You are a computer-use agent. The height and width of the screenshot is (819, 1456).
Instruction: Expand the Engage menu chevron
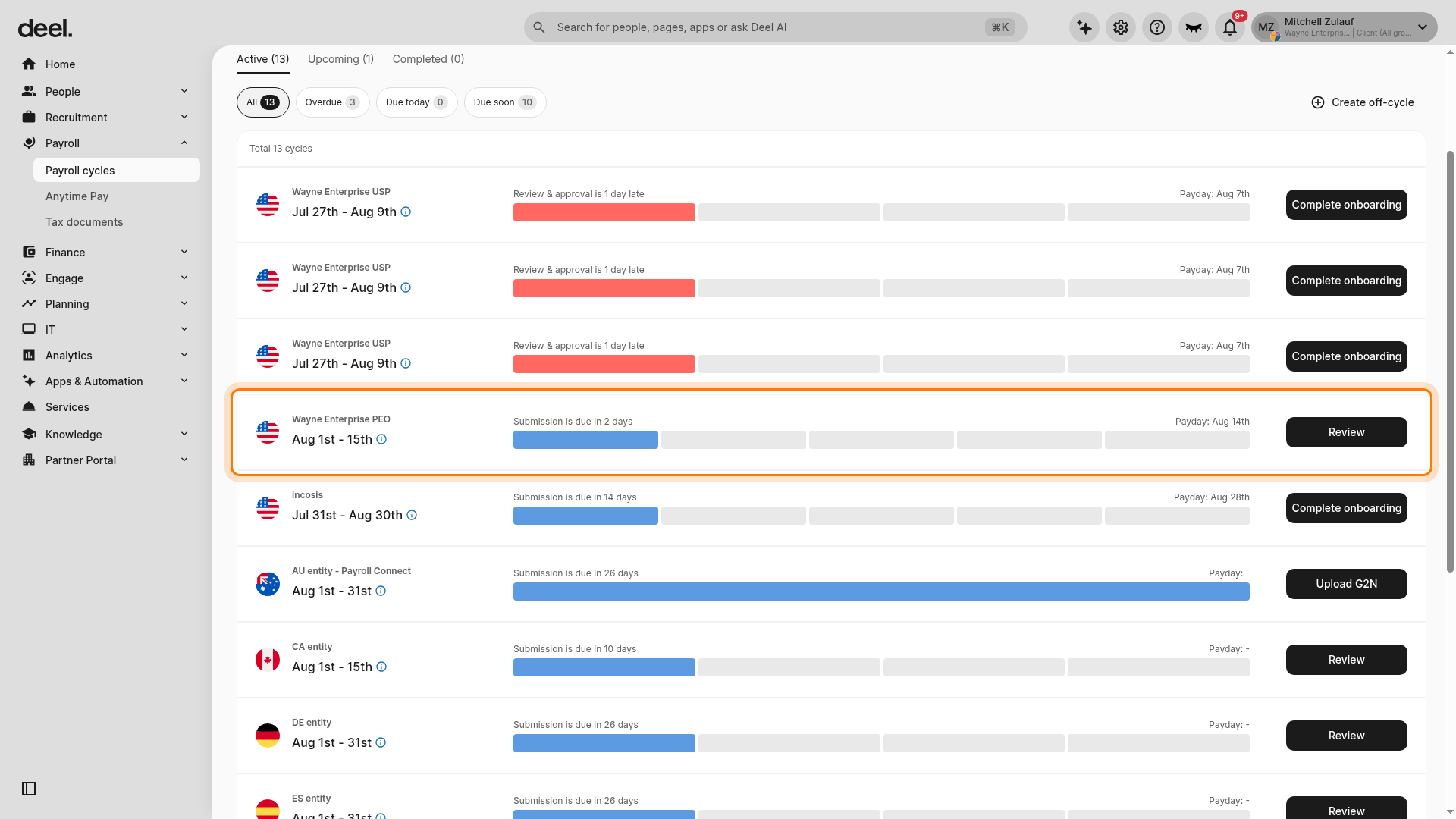pos(184,278)
